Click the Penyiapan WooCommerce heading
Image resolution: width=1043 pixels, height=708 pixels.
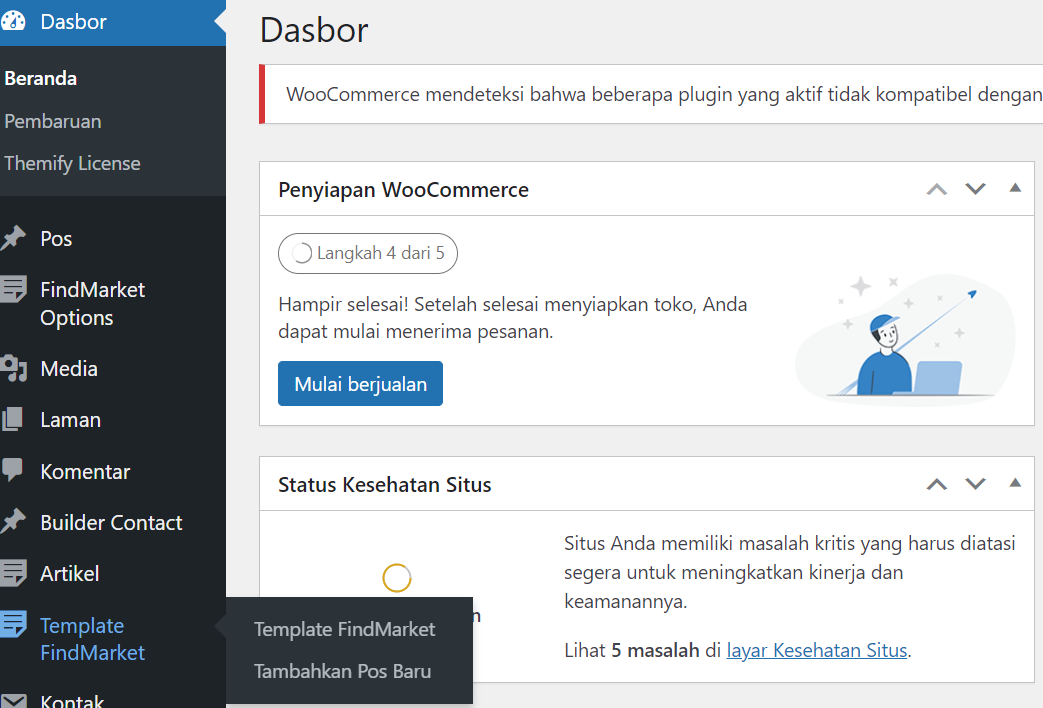click(403, 190)
